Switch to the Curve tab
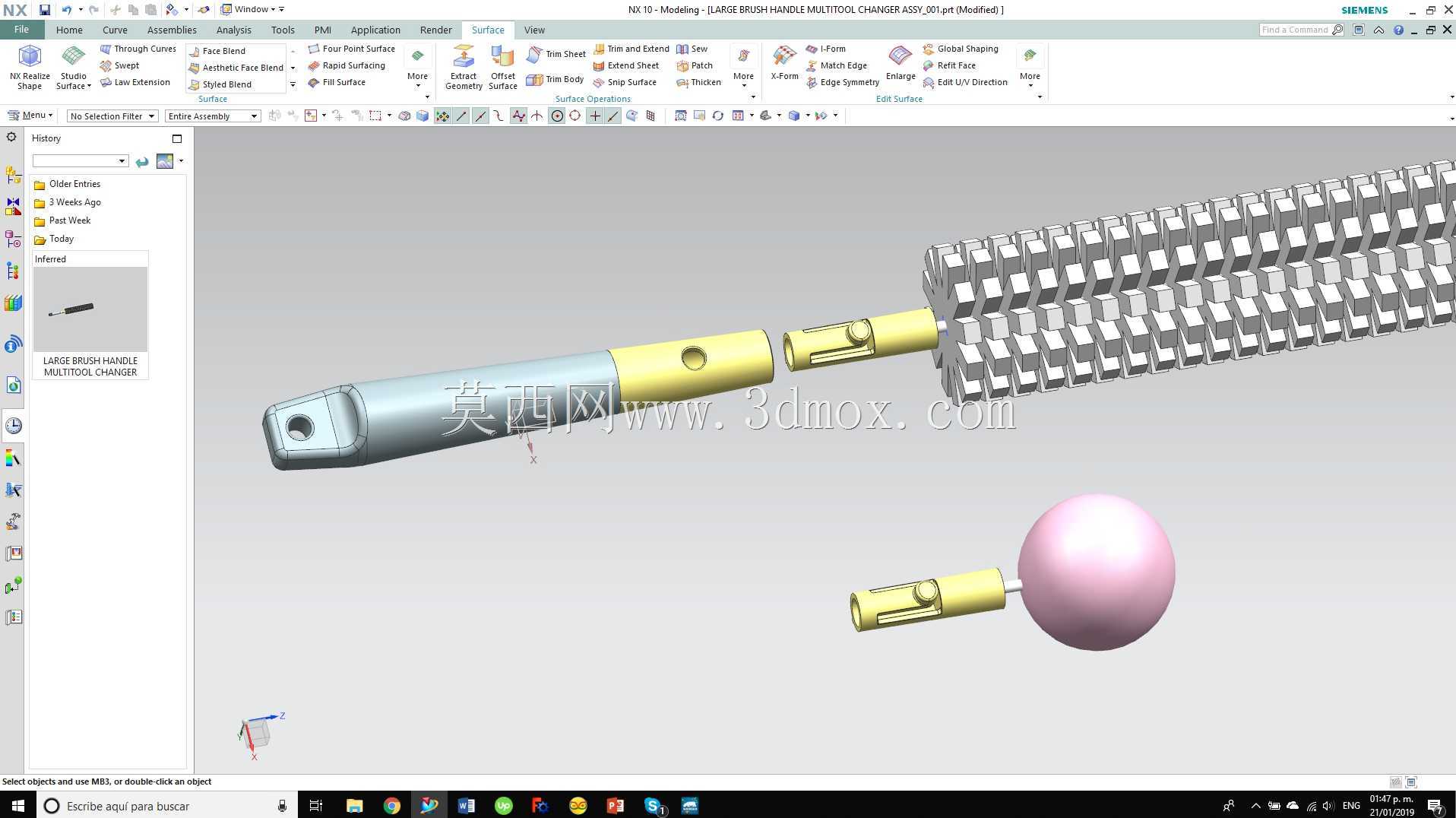Image resolution: width=1456 pixels, height=818 pixels. (115, 30)
